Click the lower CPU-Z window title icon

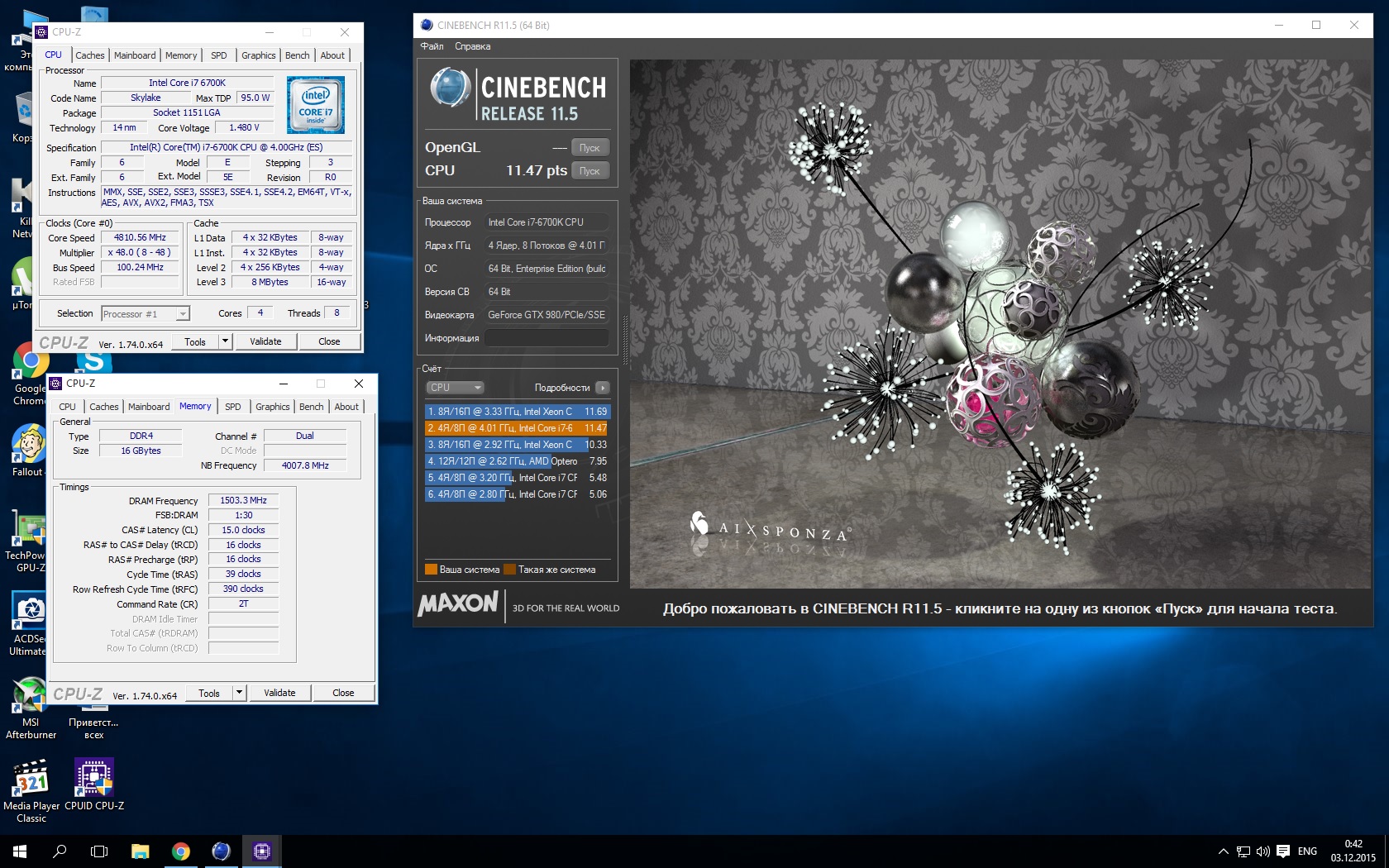click(55, 384)
